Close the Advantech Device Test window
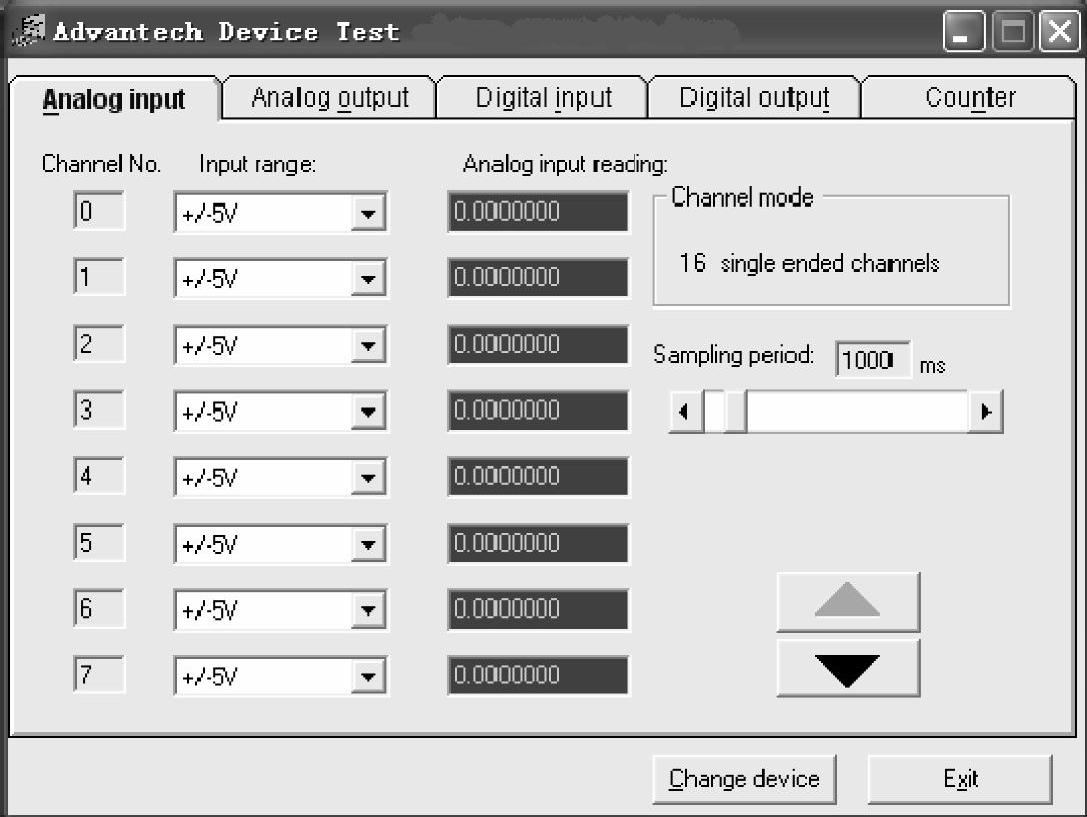This screenshot has height=817, width=1087. point(1059,31)
